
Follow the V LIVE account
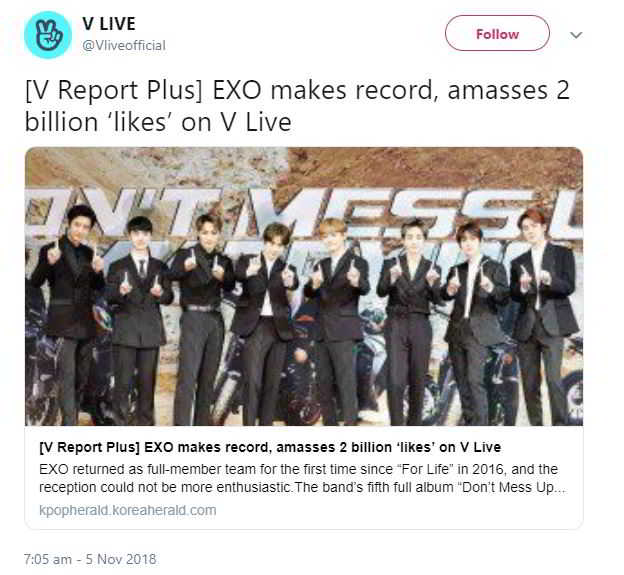tap(497, 33)
